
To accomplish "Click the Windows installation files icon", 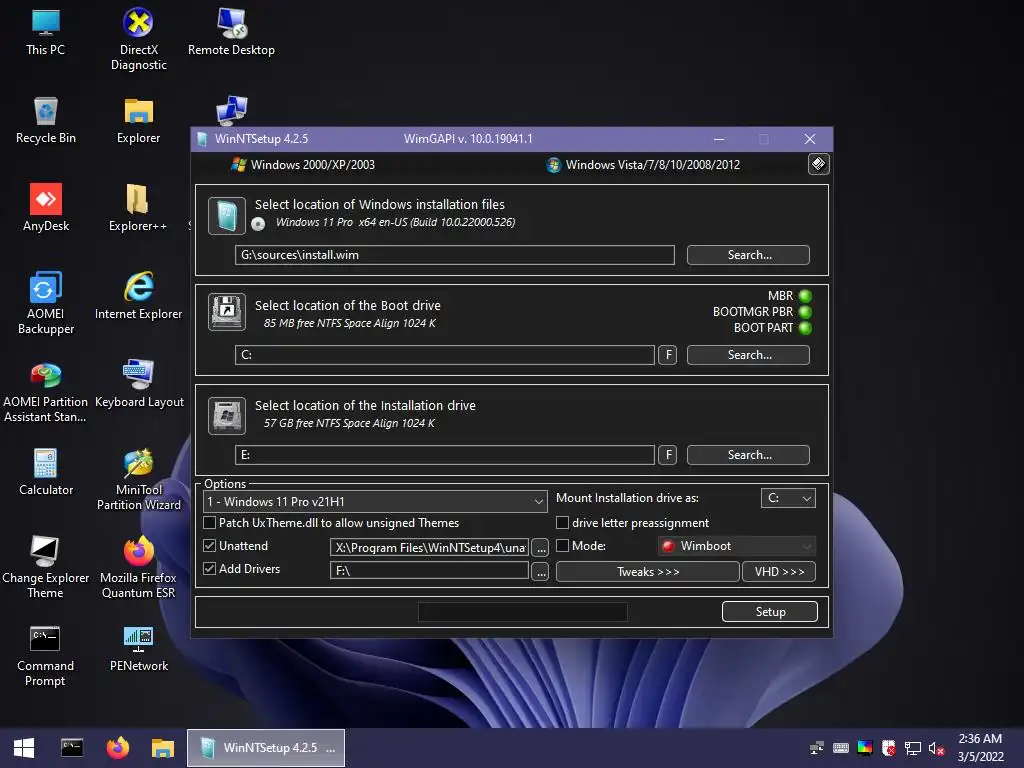I will pyautogui.click(x=227, y=216).
